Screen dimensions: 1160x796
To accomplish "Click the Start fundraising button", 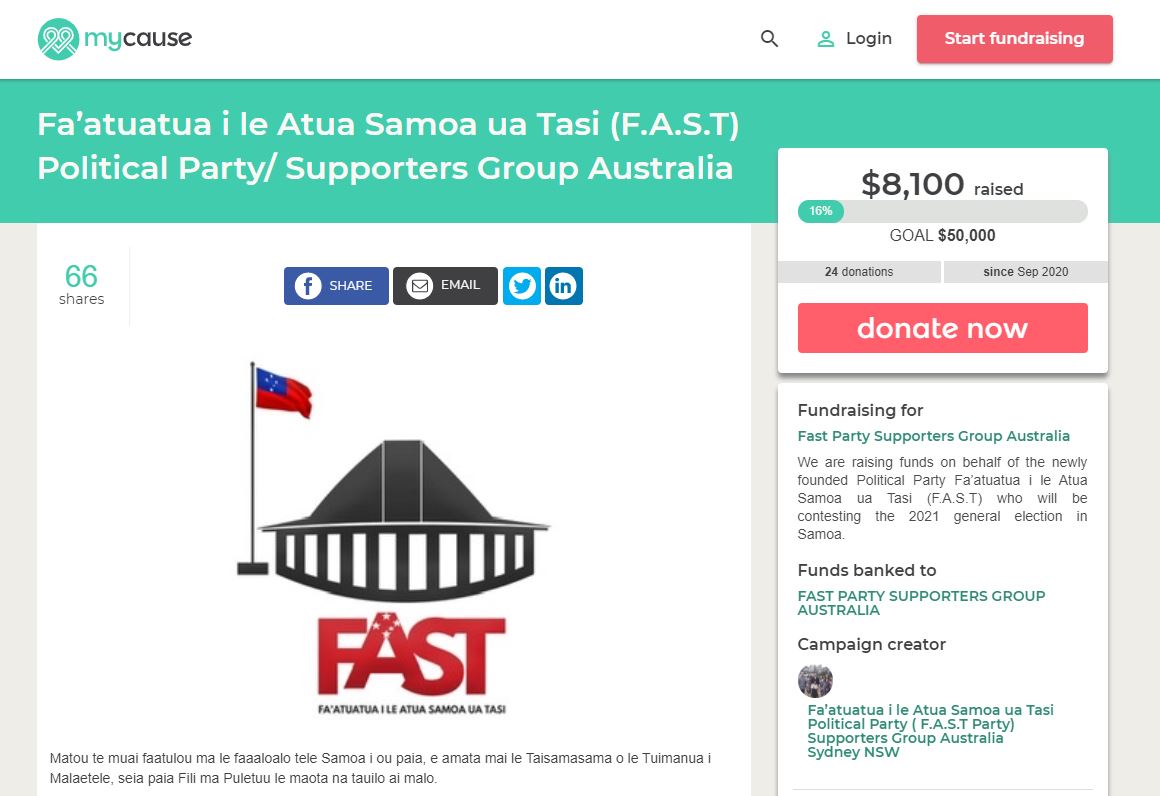I will point(1014,38).
